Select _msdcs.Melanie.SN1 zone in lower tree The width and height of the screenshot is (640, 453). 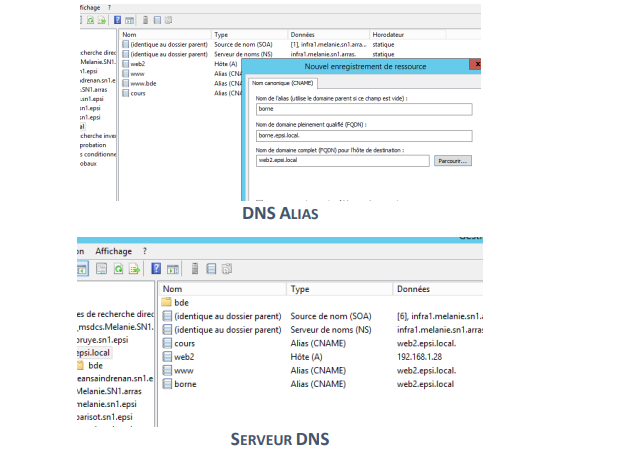[x=115, y=327]
